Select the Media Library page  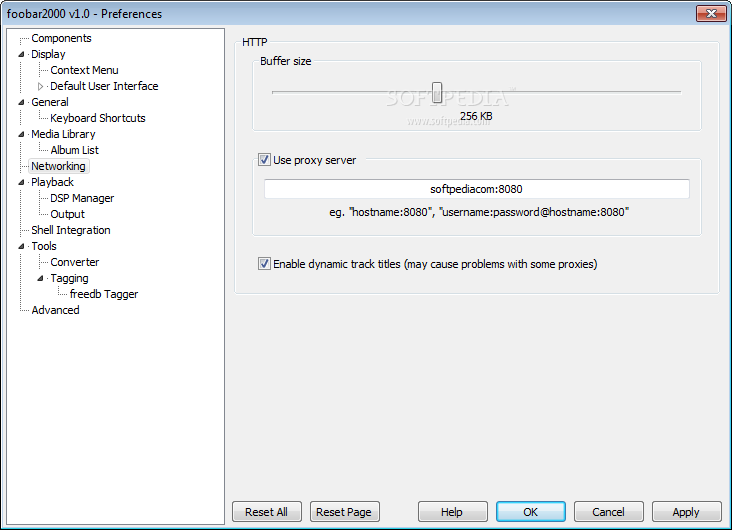[63, 134]
